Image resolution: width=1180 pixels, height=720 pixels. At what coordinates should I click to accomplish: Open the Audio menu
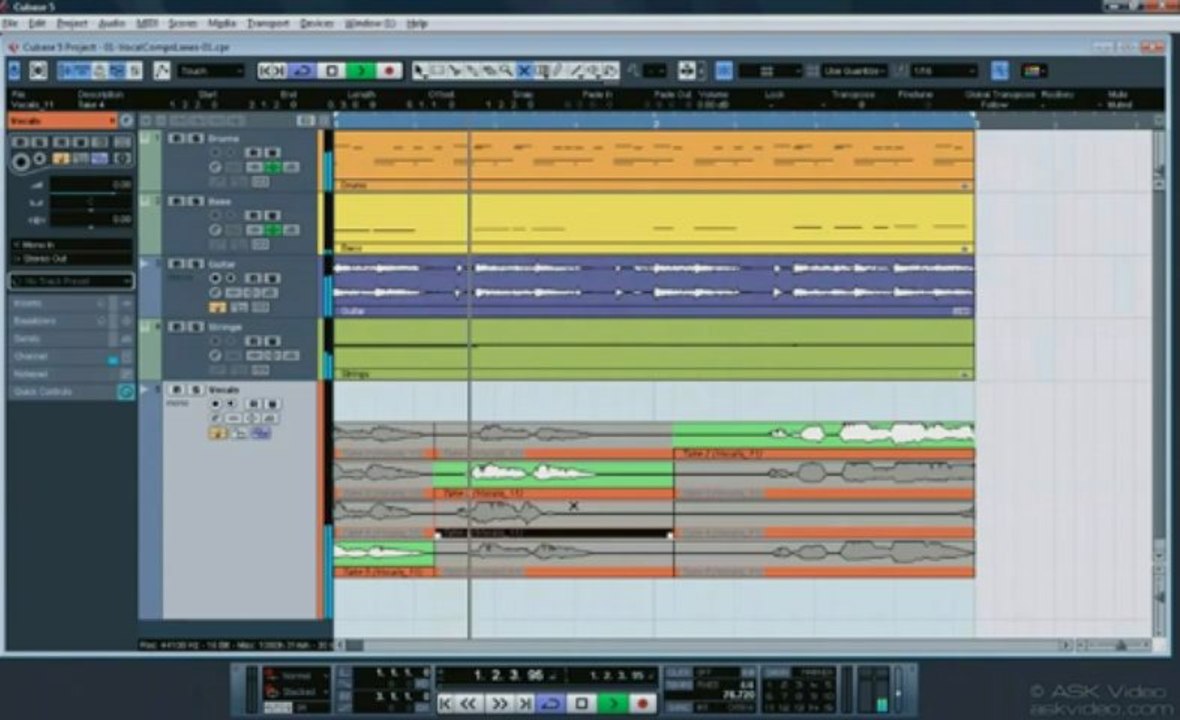click(x=111, y=23)
